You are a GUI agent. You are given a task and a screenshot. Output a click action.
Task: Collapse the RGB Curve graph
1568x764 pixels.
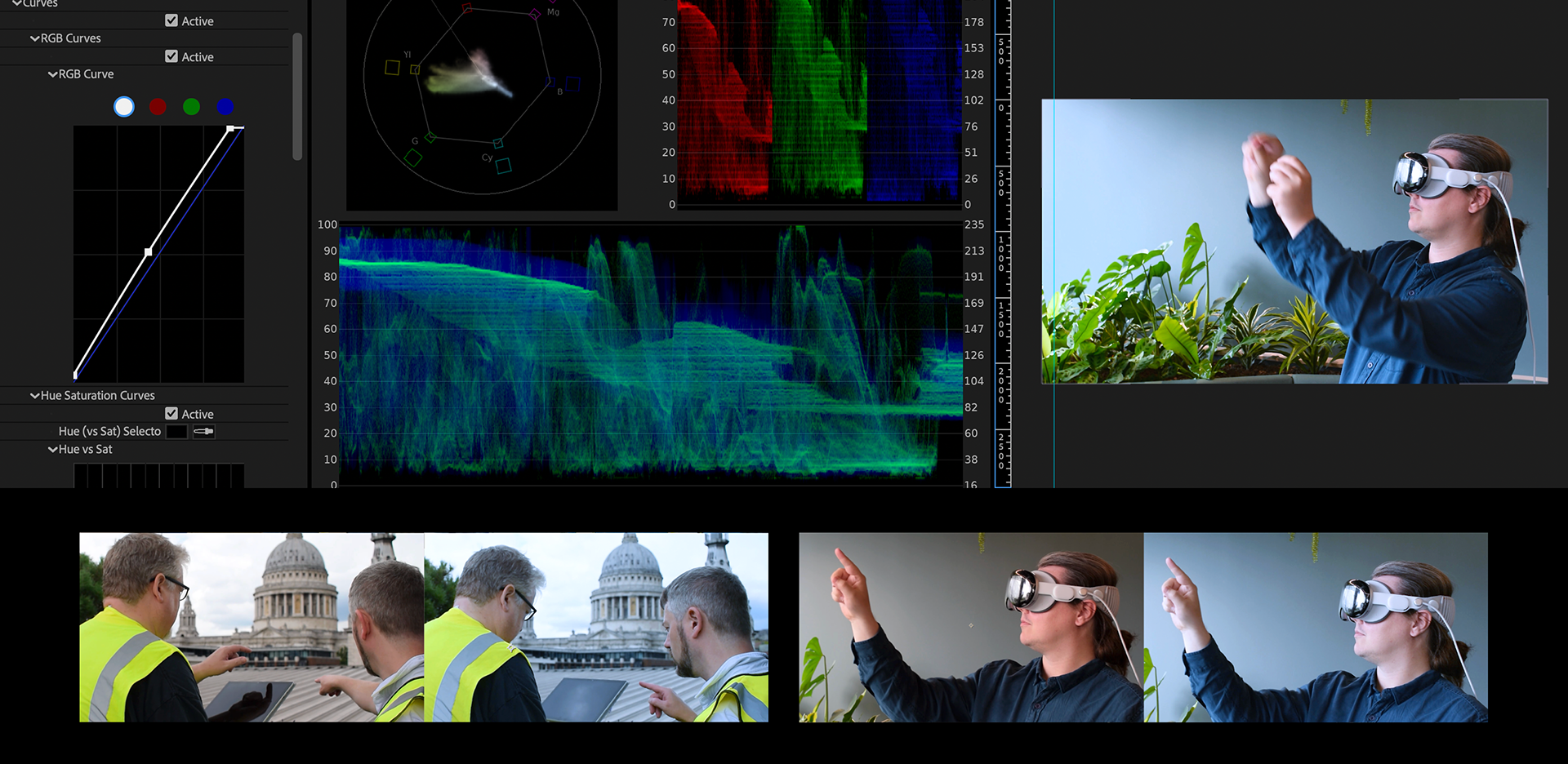click(x=53, y=74)
